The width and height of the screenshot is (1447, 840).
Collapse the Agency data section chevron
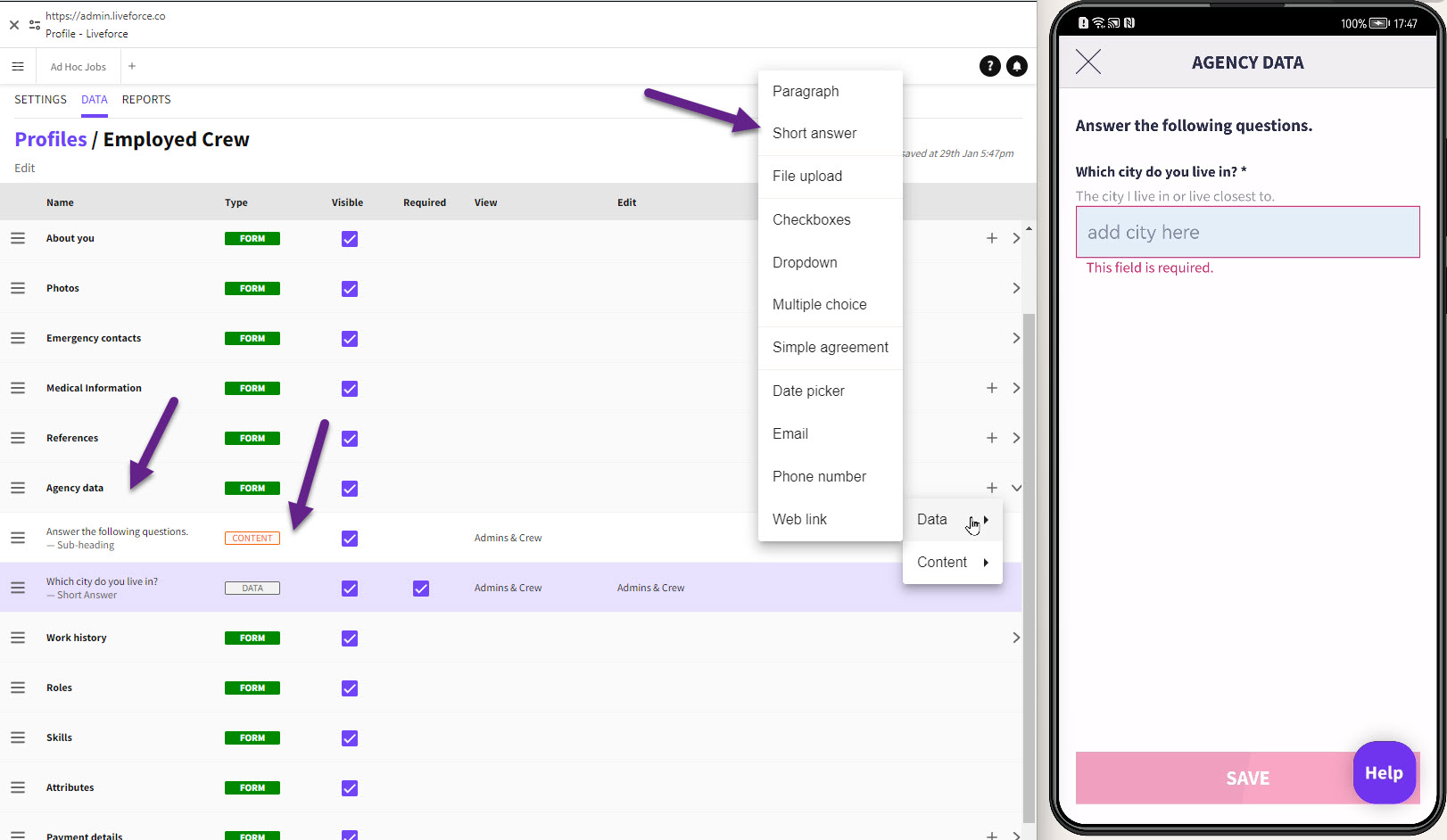tap(1016, 488)
